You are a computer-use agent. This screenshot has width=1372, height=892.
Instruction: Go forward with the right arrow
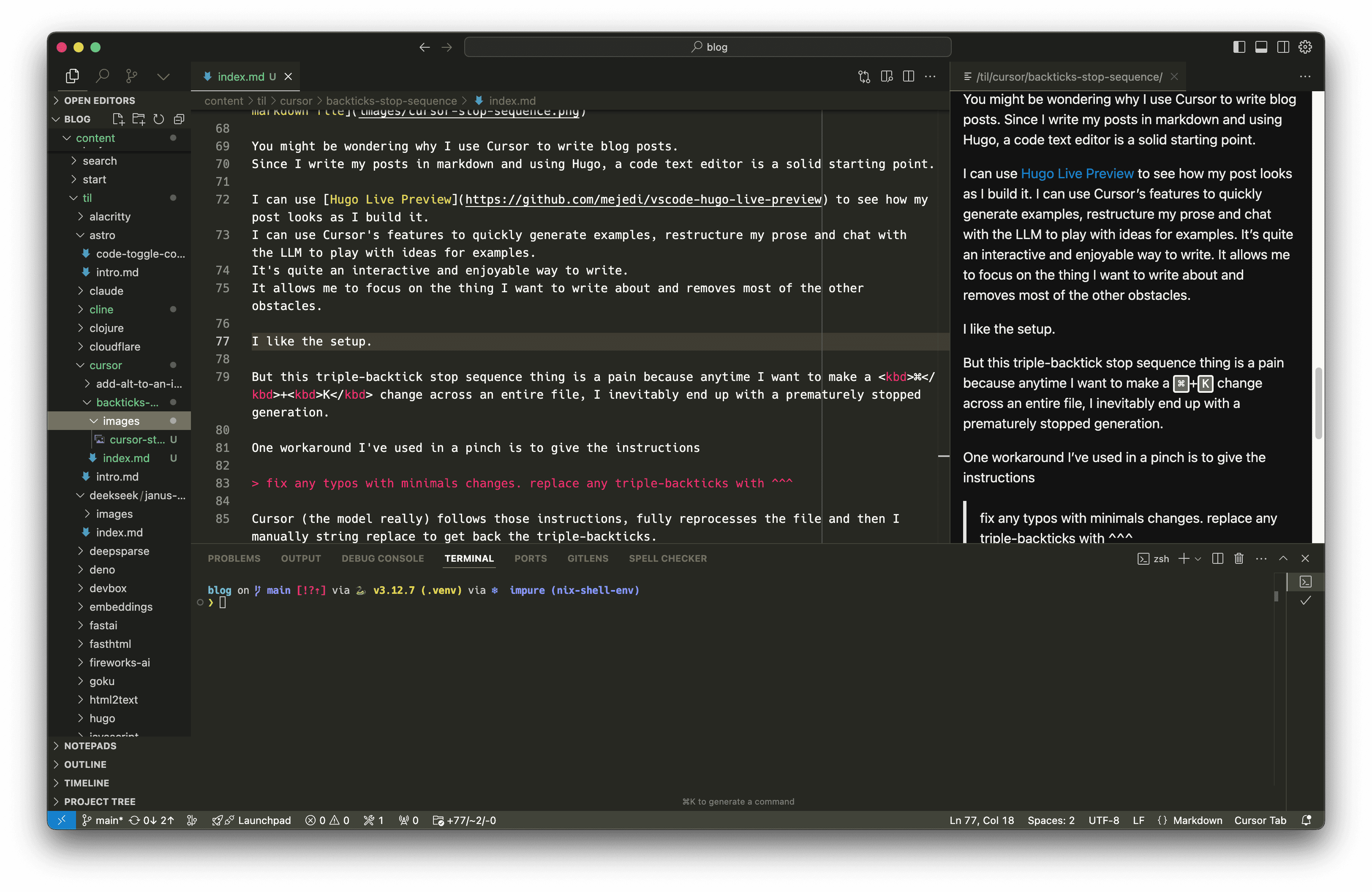(447, 47)
